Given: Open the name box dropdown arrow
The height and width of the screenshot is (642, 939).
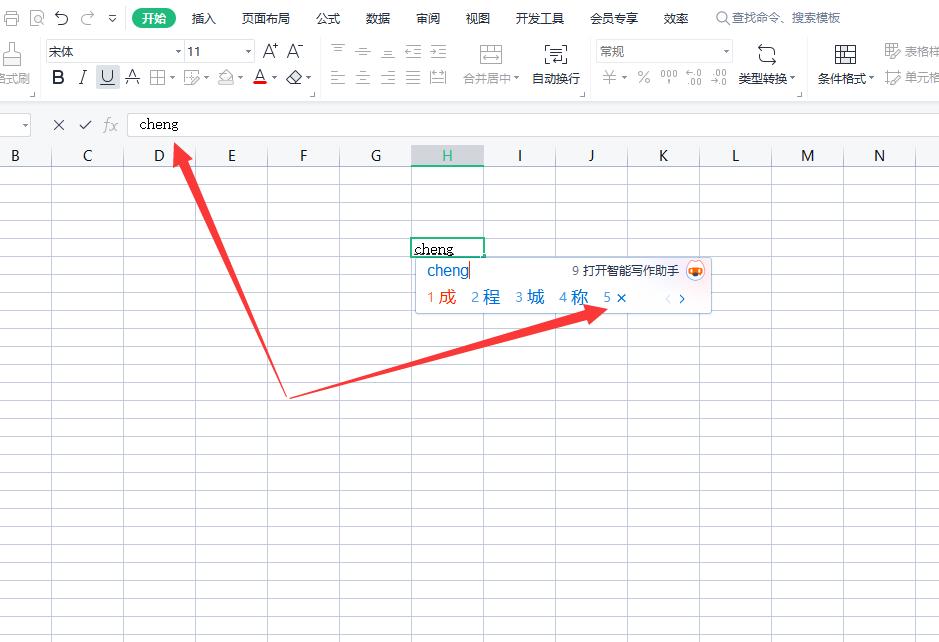Looking at the screenshot, I should pyautogui.click(x=25, y=125).
